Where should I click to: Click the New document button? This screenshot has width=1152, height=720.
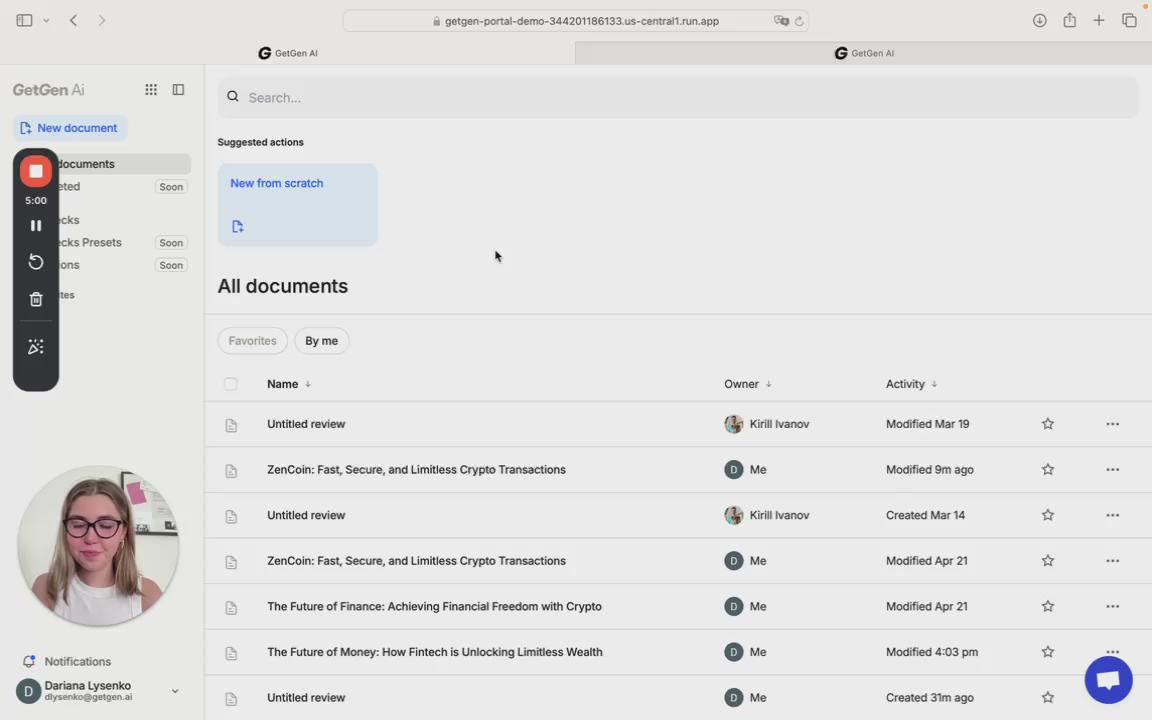(69, 128)
